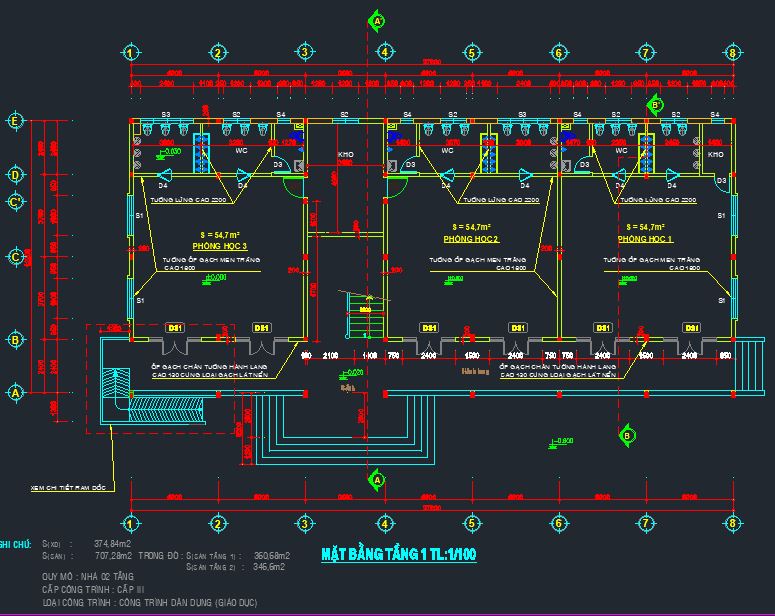Pick the axis bubble labeled C'
The height and width of the screenshot is (616, 775).
click(x=15, y=202)
